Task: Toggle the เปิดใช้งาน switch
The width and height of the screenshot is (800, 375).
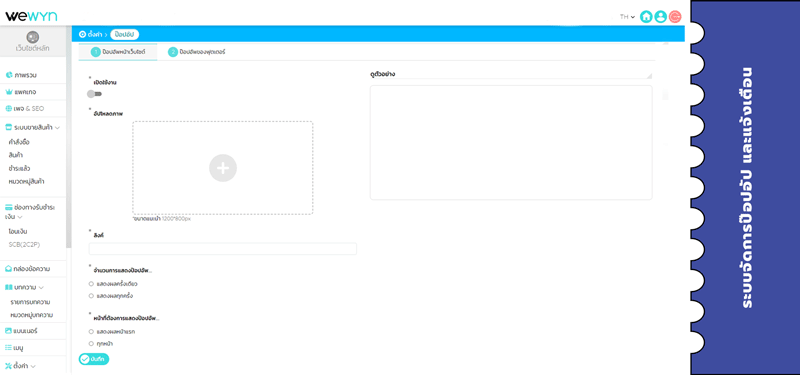Action: [94, 94]
